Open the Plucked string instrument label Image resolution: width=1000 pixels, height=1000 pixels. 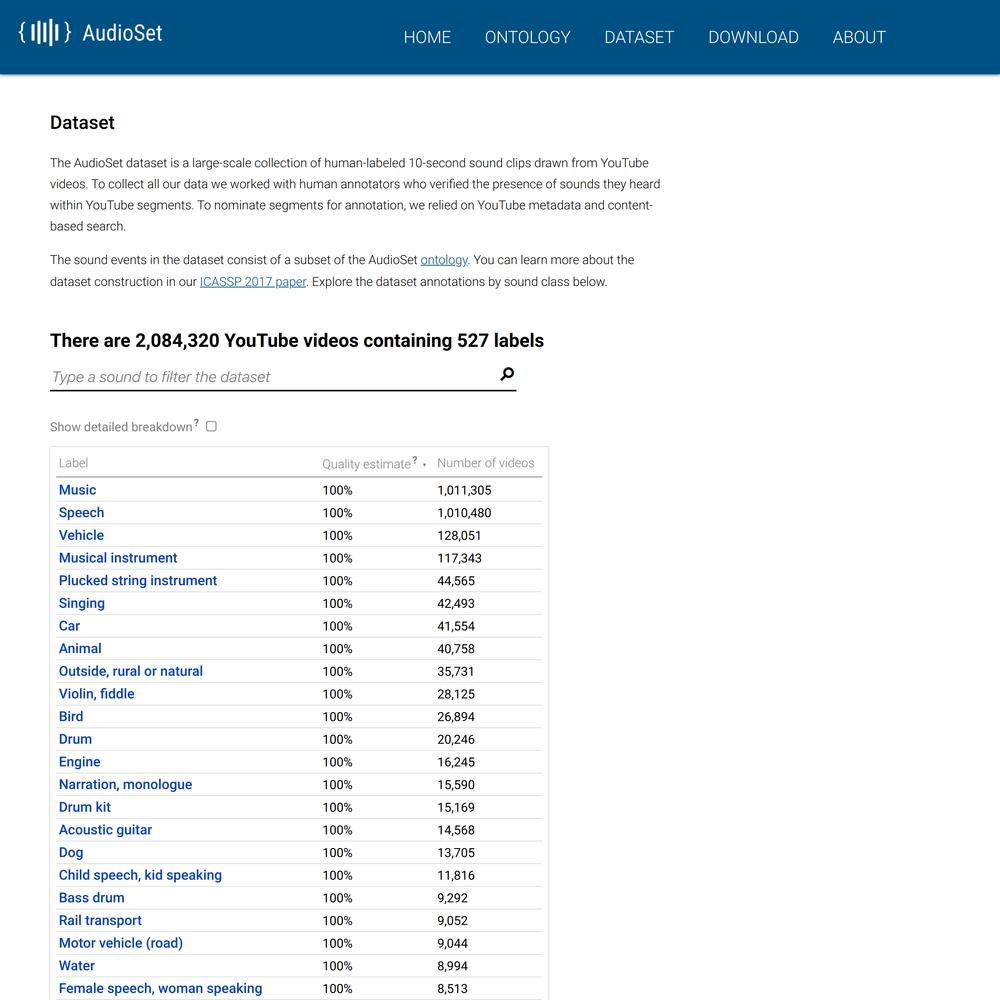click(x=138, y=580)
